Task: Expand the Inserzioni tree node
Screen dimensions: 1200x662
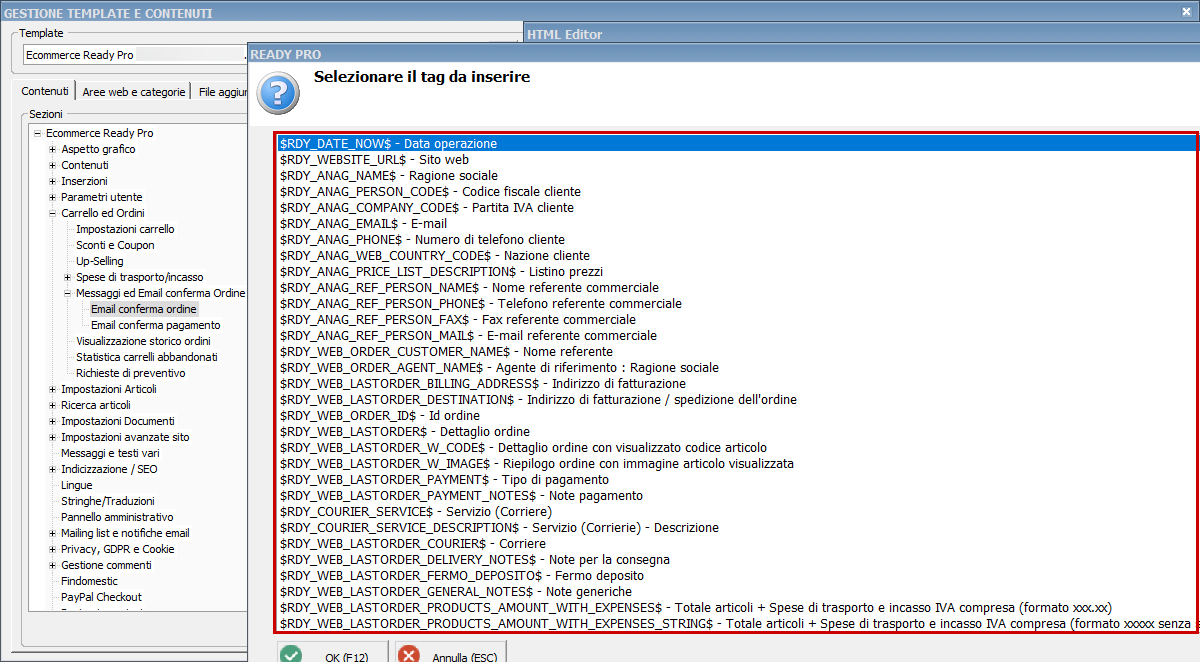Action: point(52,181)
